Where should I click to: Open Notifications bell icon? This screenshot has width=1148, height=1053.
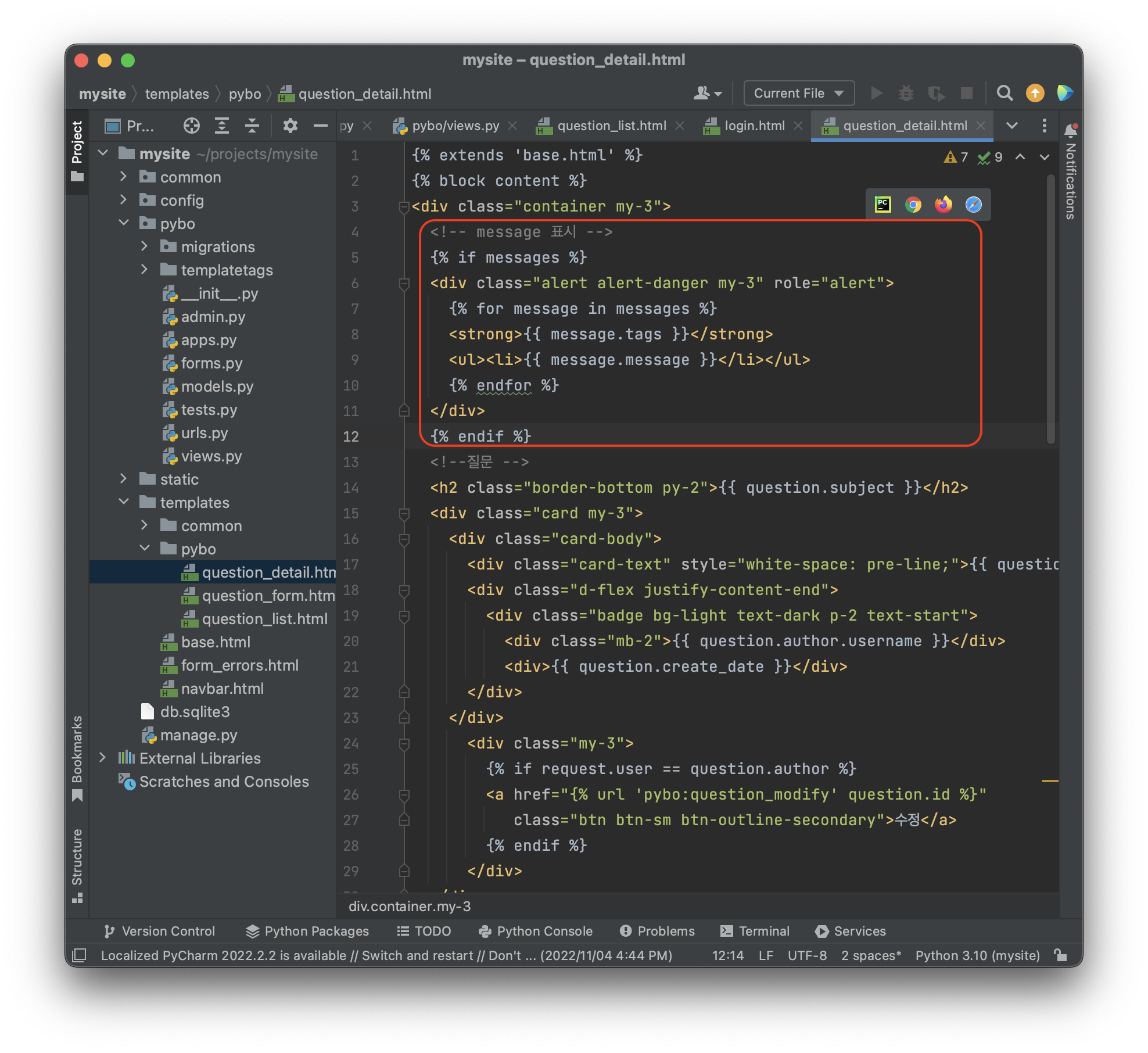(1070, 130)
